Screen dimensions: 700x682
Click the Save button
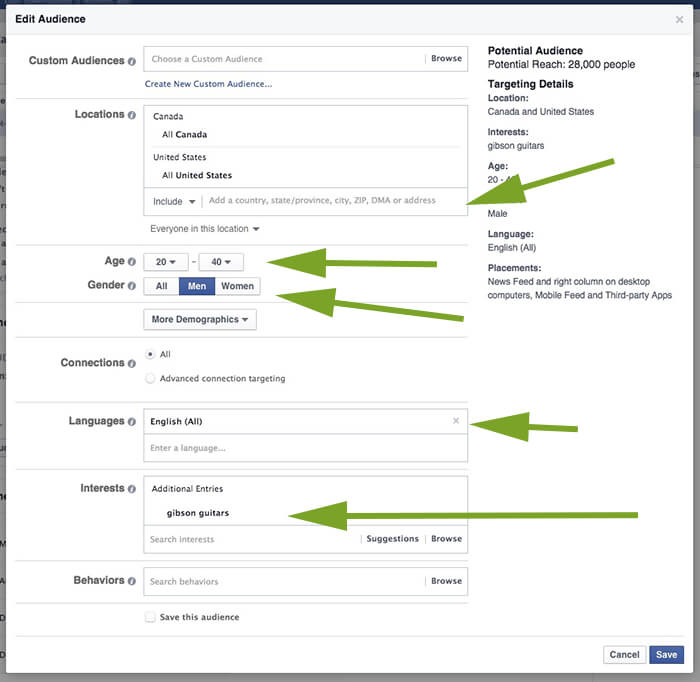pyautogui.click(x=666, y=655)
